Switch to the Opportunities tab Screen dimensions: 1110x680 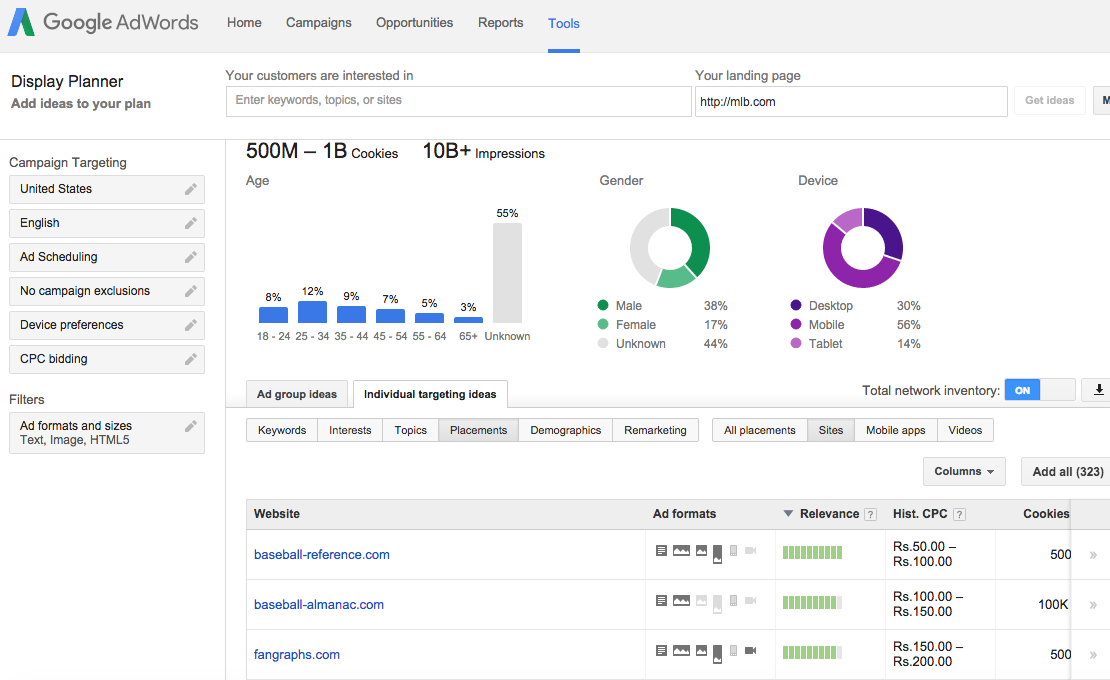414,23
